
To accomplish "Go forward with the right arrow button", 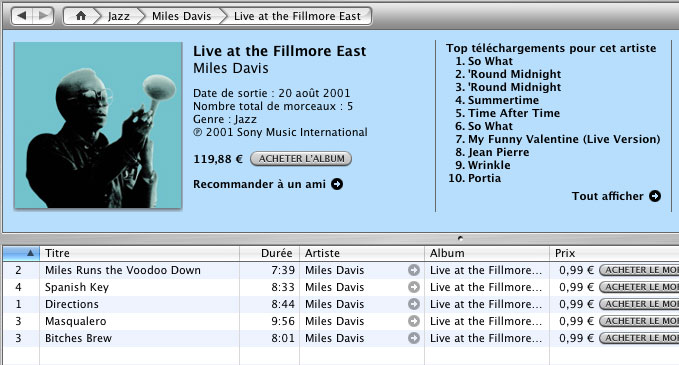I will coord(43,16).
